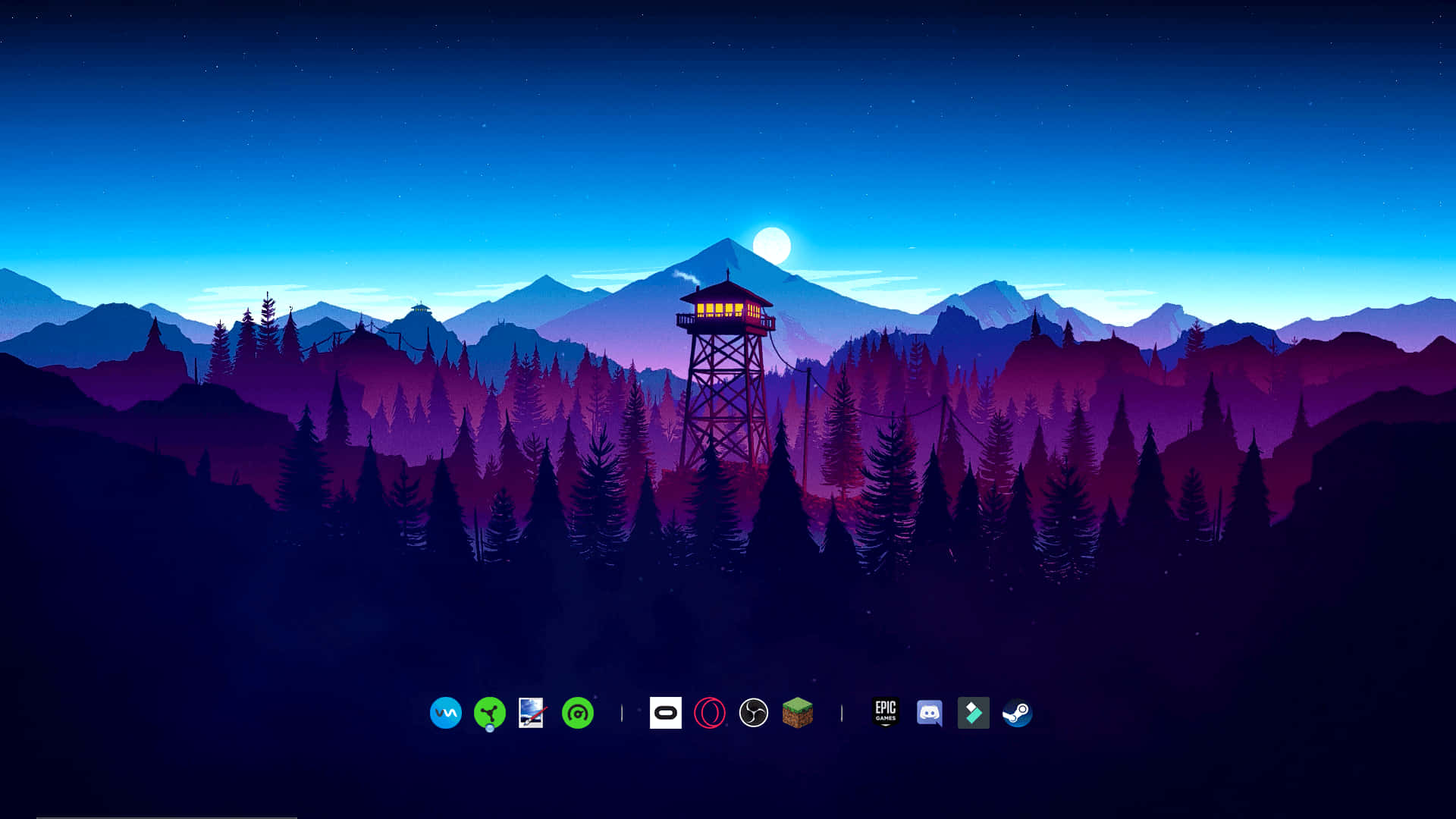This screenshot has width=1456, height=819.
Task: Launch the Discord icon
Action: [929, 713]
